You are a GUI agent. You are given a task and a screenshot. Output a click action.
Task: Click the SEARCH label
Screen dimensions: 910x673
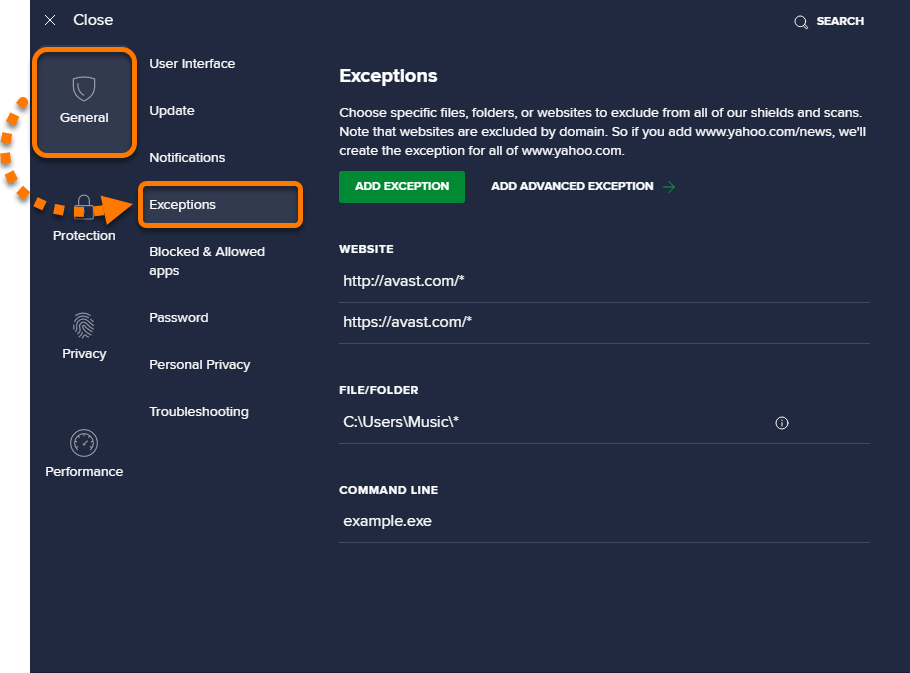click(x=840, y=21)
